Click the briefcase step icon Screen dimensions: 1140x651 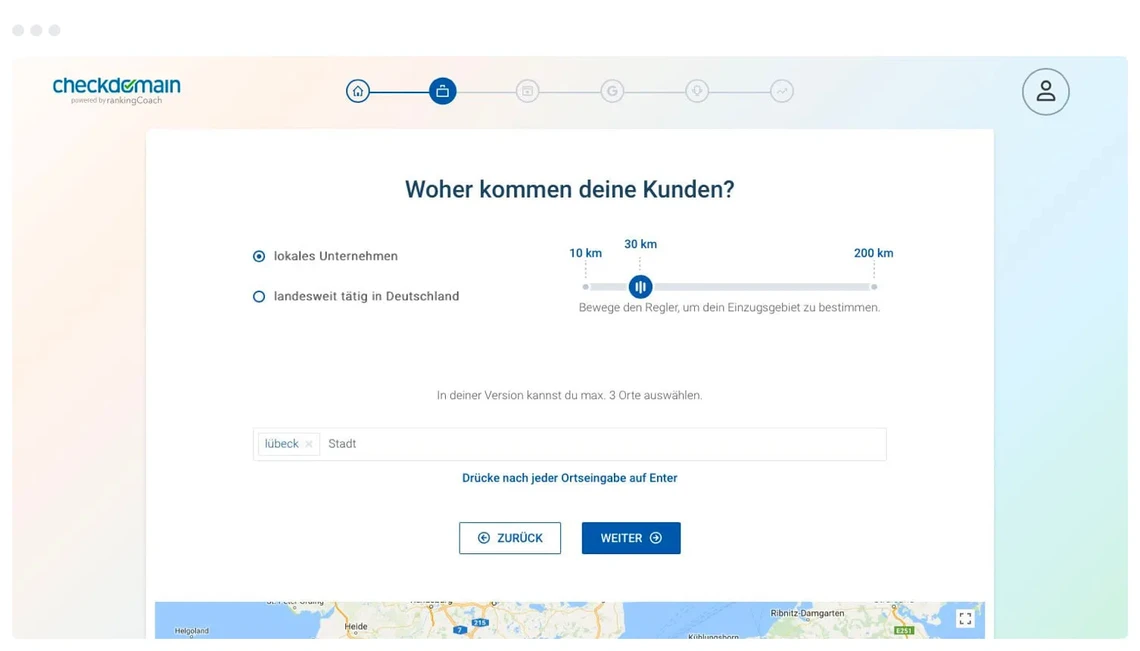442,91
